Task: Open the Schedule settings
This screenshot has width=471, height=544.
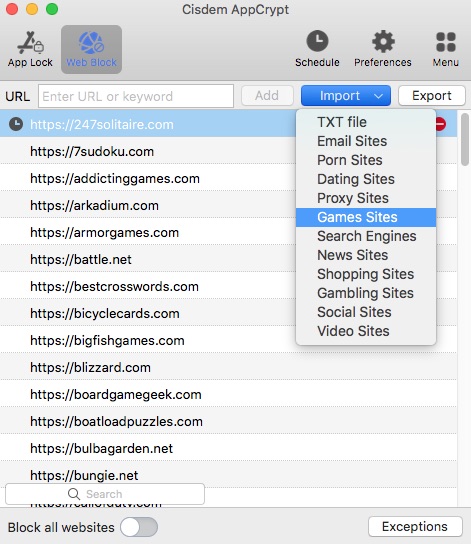Action: 317,49
